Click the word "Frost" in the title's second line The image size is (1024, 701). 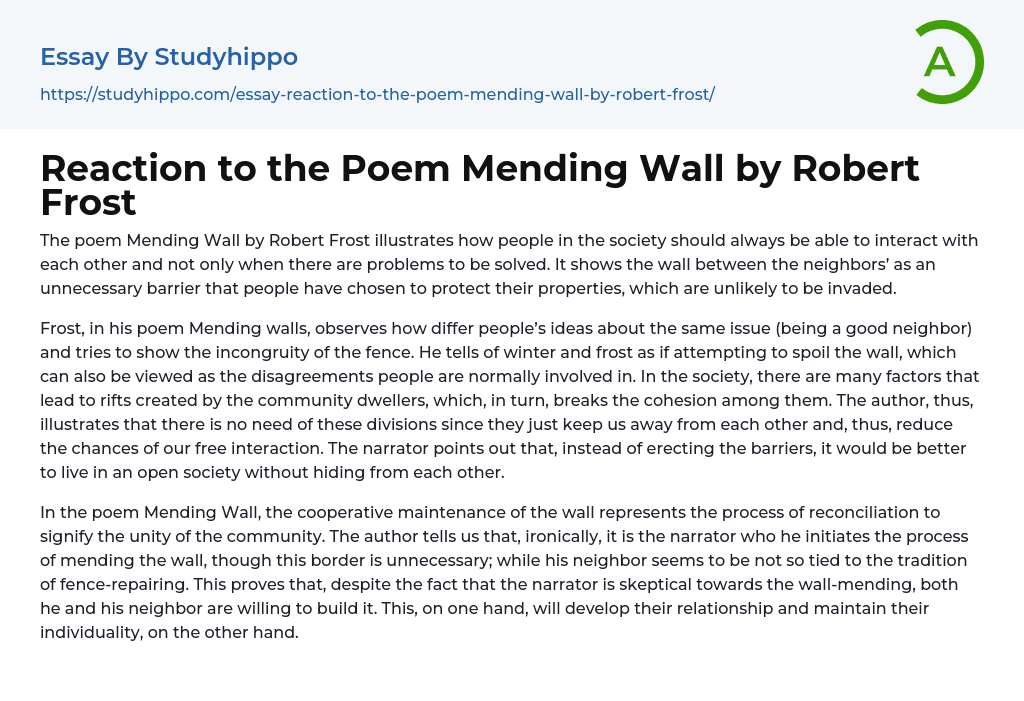tap(88, 202)
